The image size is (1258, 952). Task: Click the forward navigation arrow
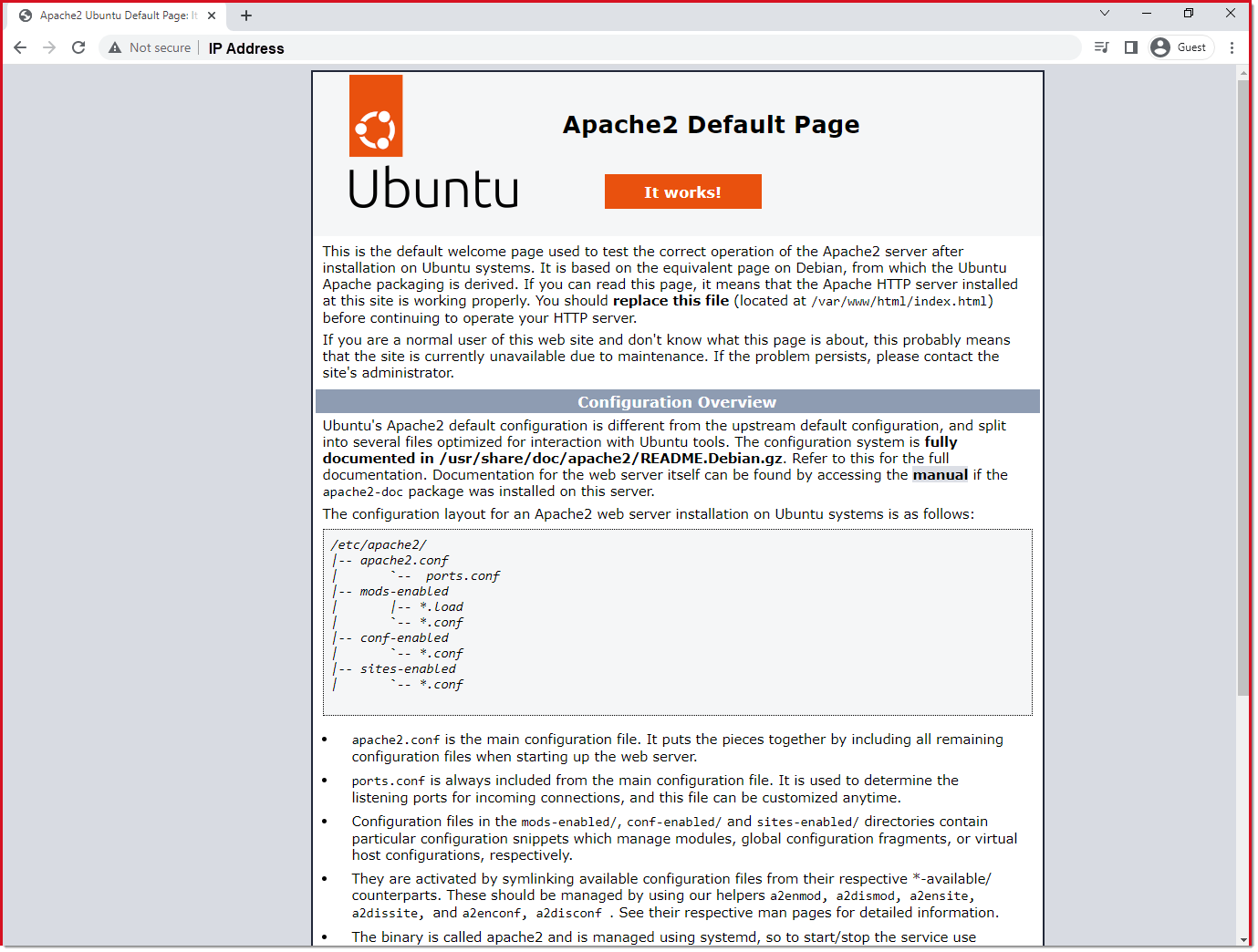pyautogui.click(x=49, y=47)
